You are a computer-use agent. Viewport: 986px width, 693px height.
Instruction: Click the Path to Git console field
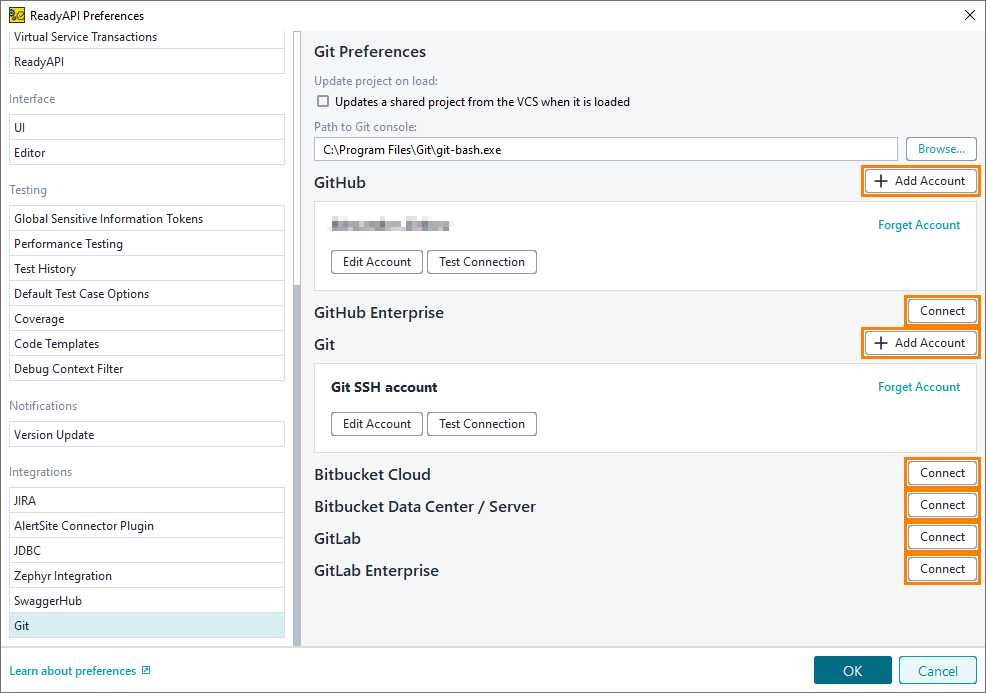(x=604, y=149)
